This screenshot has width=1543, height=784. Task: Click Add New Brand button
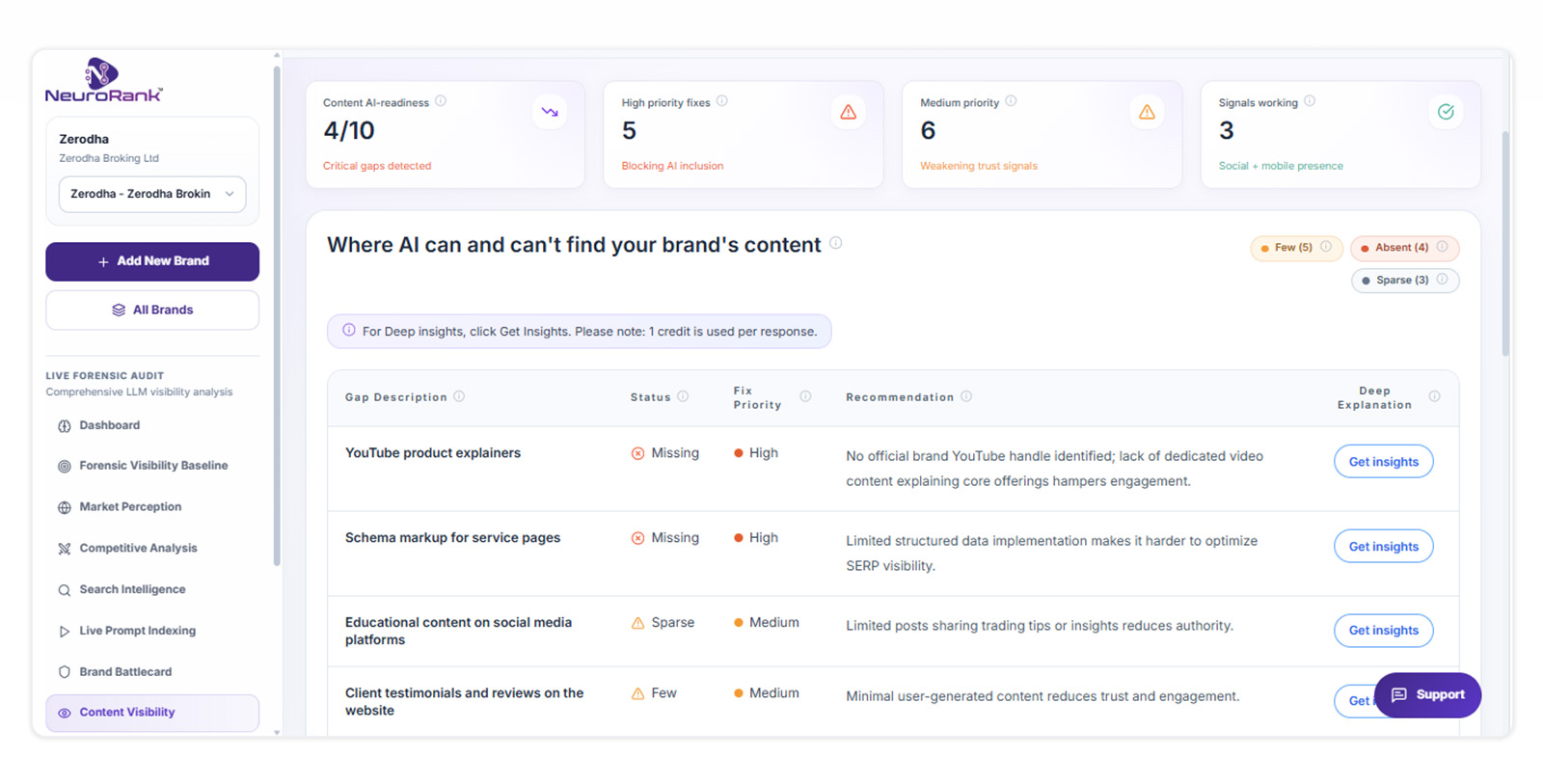tap(152, 261)
